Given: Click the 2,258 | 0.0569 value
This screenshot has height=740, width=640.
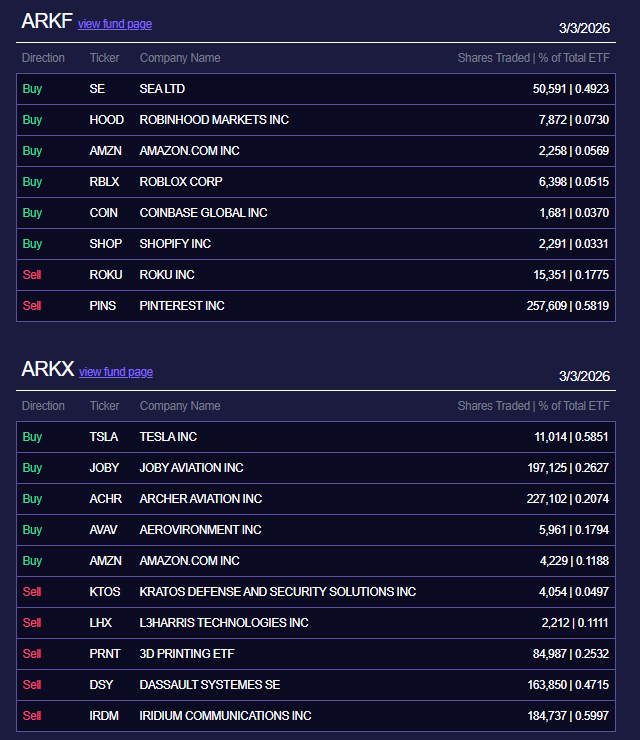Looking at the screenshot, I should [574, 151].
